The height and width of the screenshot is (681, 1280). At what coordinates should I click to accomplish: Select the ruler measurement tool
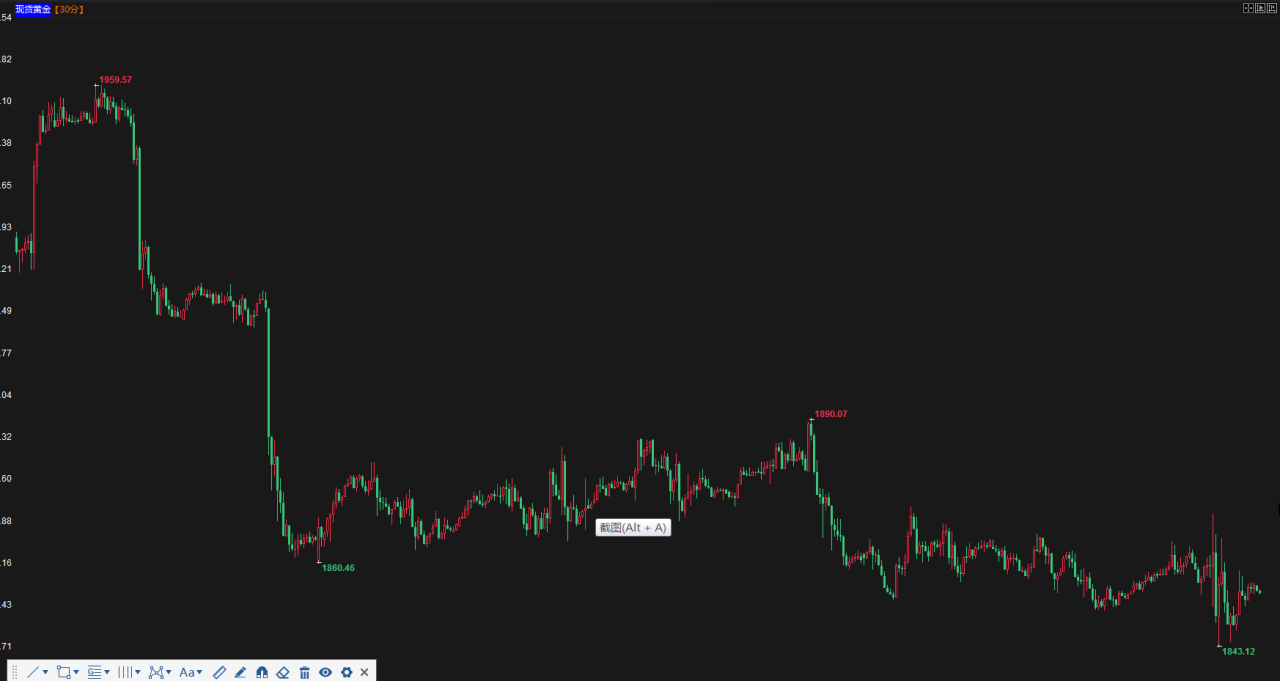click(220, 672)
